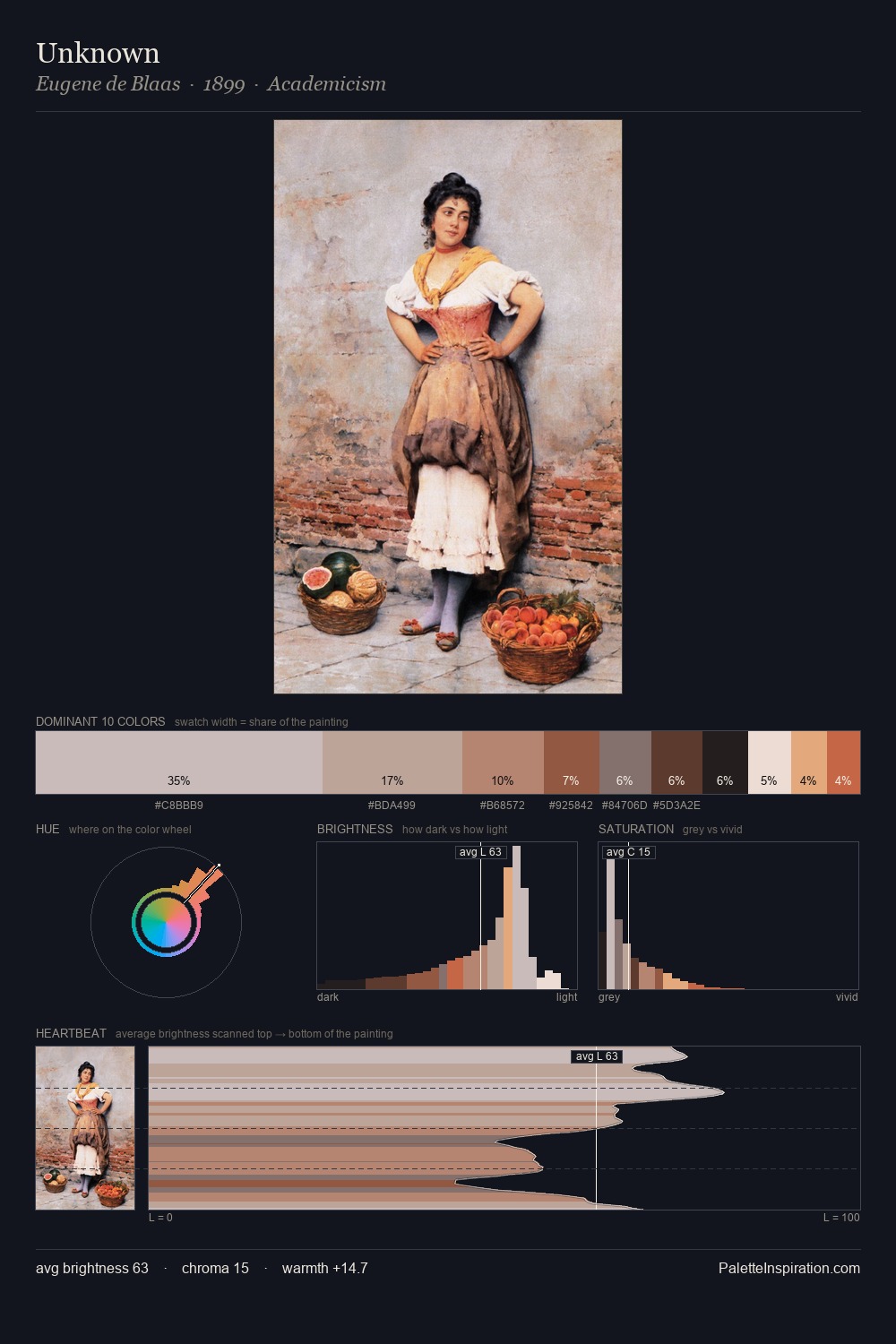Click the style label 'Academicism'
The width and height of the screenshot is (896, 1344).
(326, 84)
